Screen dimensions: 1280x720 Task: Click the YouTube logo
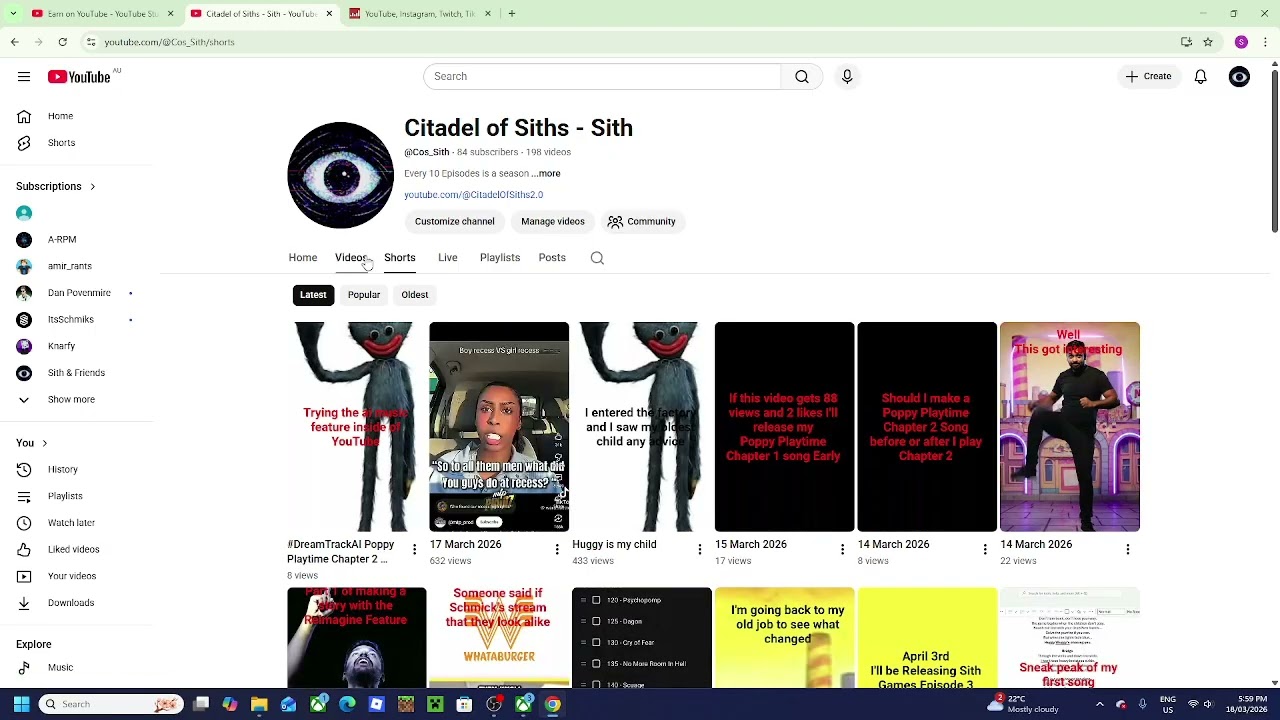point(79,77)
